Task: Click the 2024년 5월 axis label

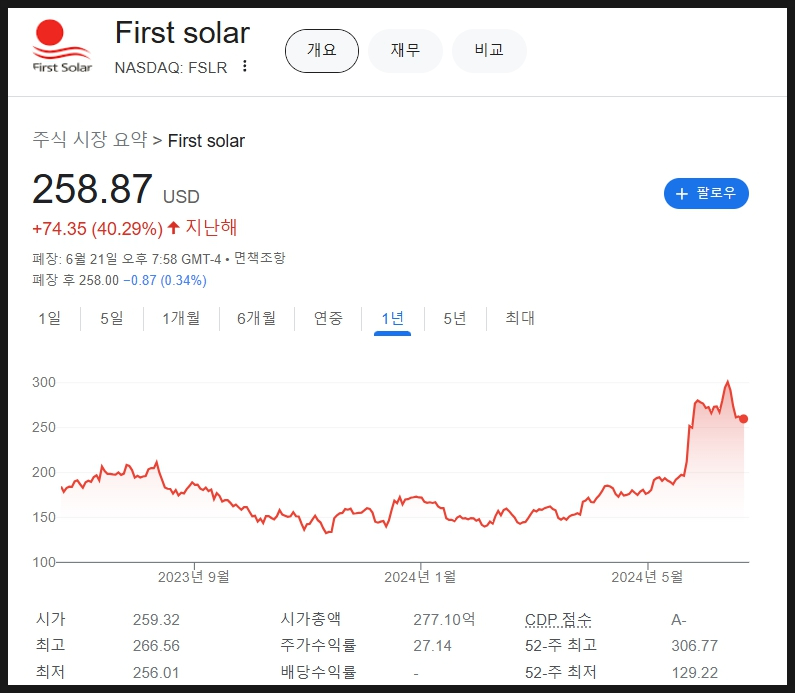Action: point(647,577)
